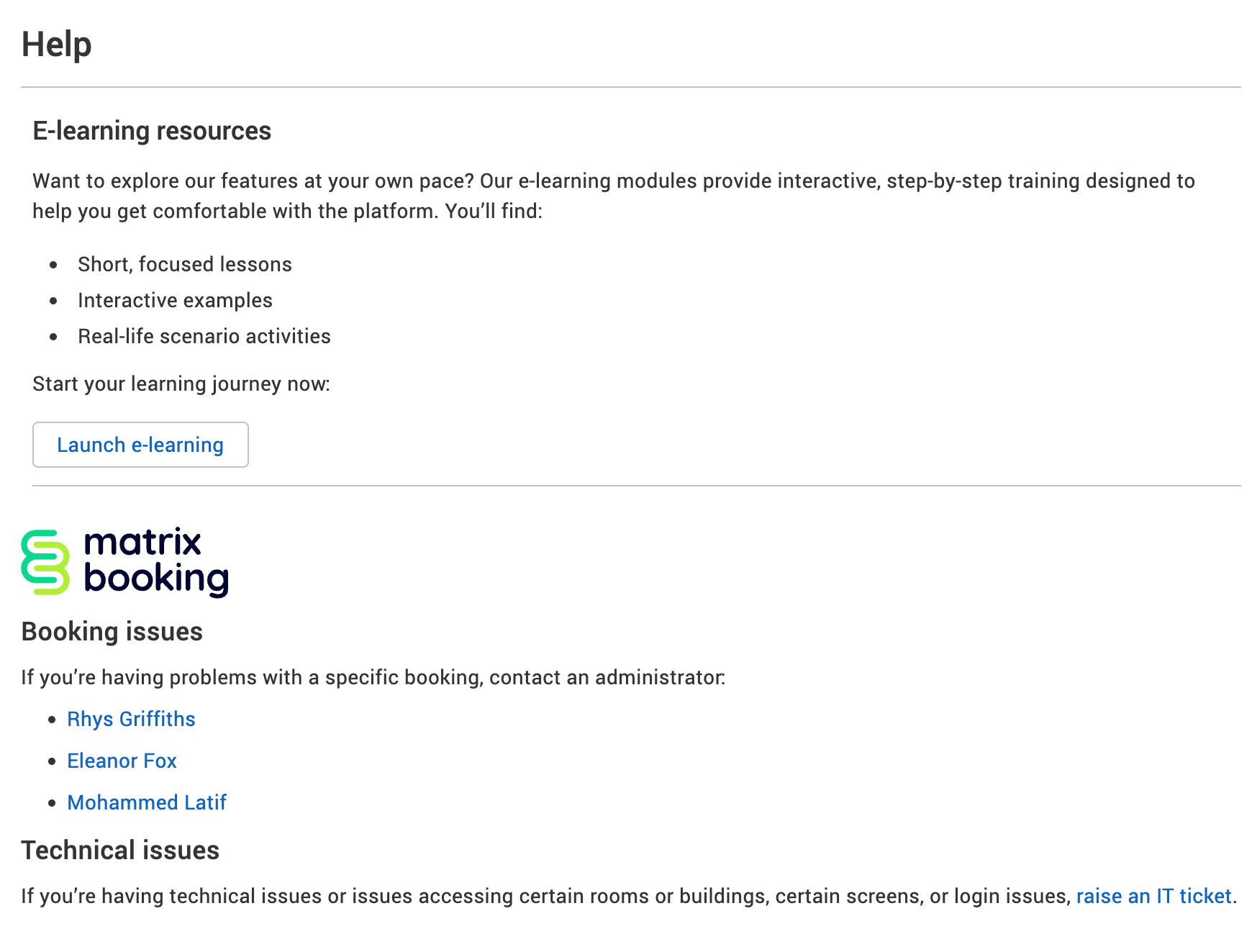Click 'Start your learning journey now' text

coord(181,384)
